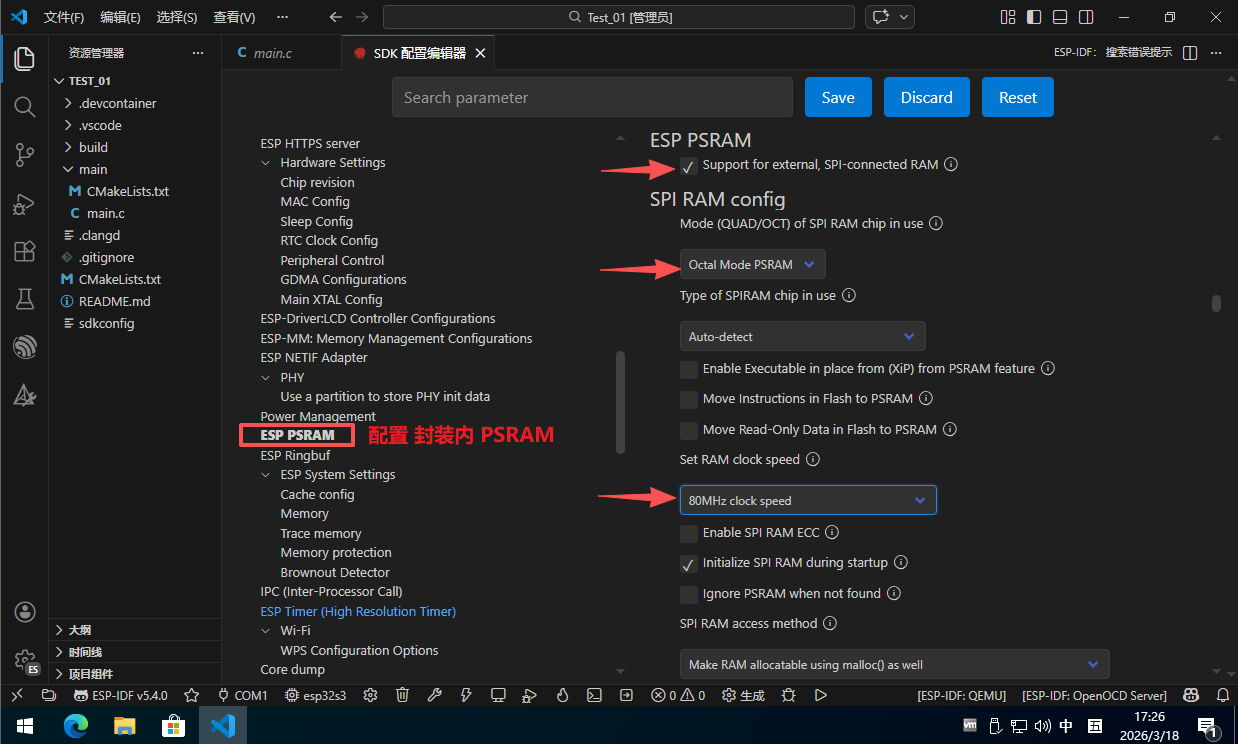1238x744 pixels.
Task: Collapse the ESP System Settings tree node
Action: click(x=266, y=474)
